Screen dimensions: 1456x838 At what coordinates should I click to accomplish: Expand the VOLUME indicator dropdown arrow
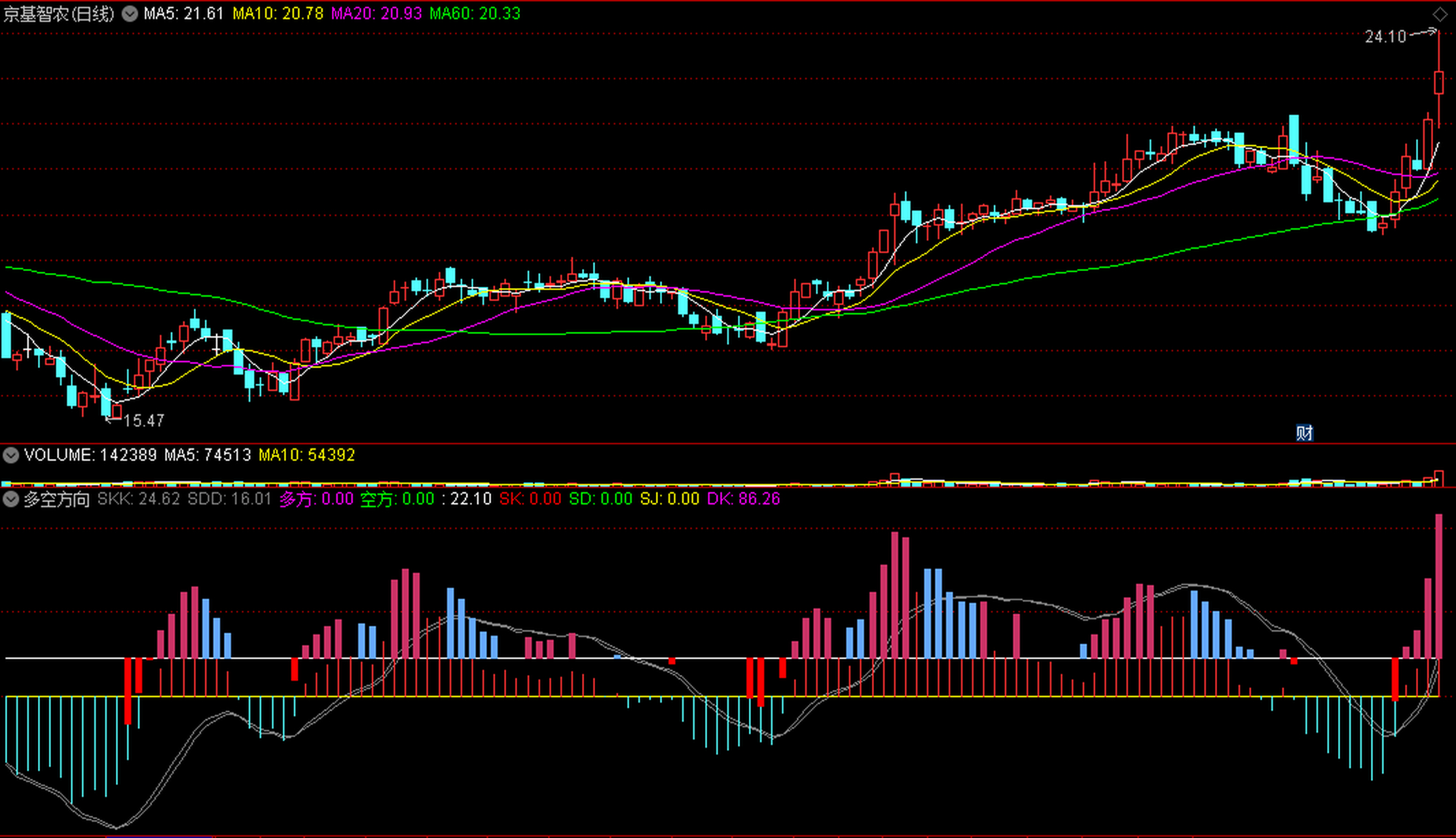pos(10,455)
